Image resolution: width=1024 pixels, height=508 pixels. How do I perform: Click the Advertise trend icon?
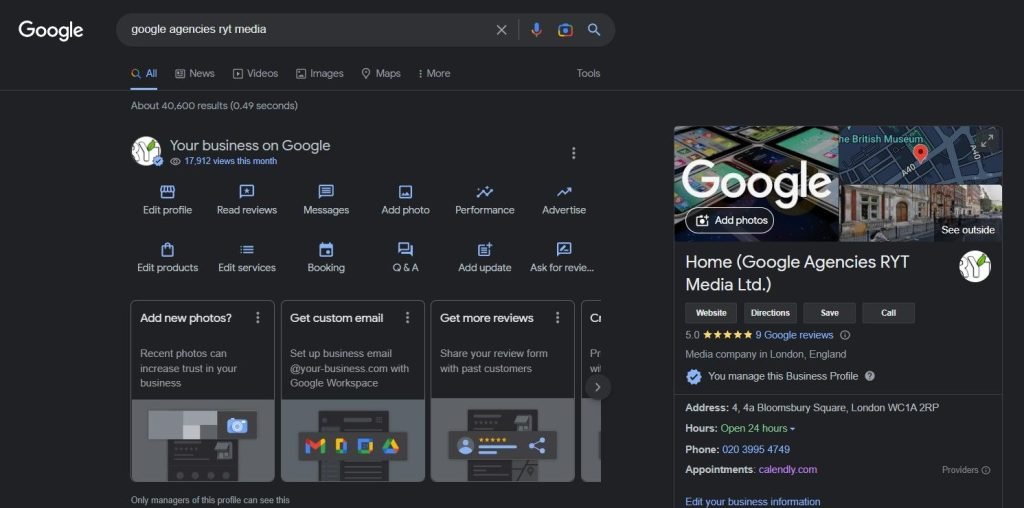pos(564,192)
